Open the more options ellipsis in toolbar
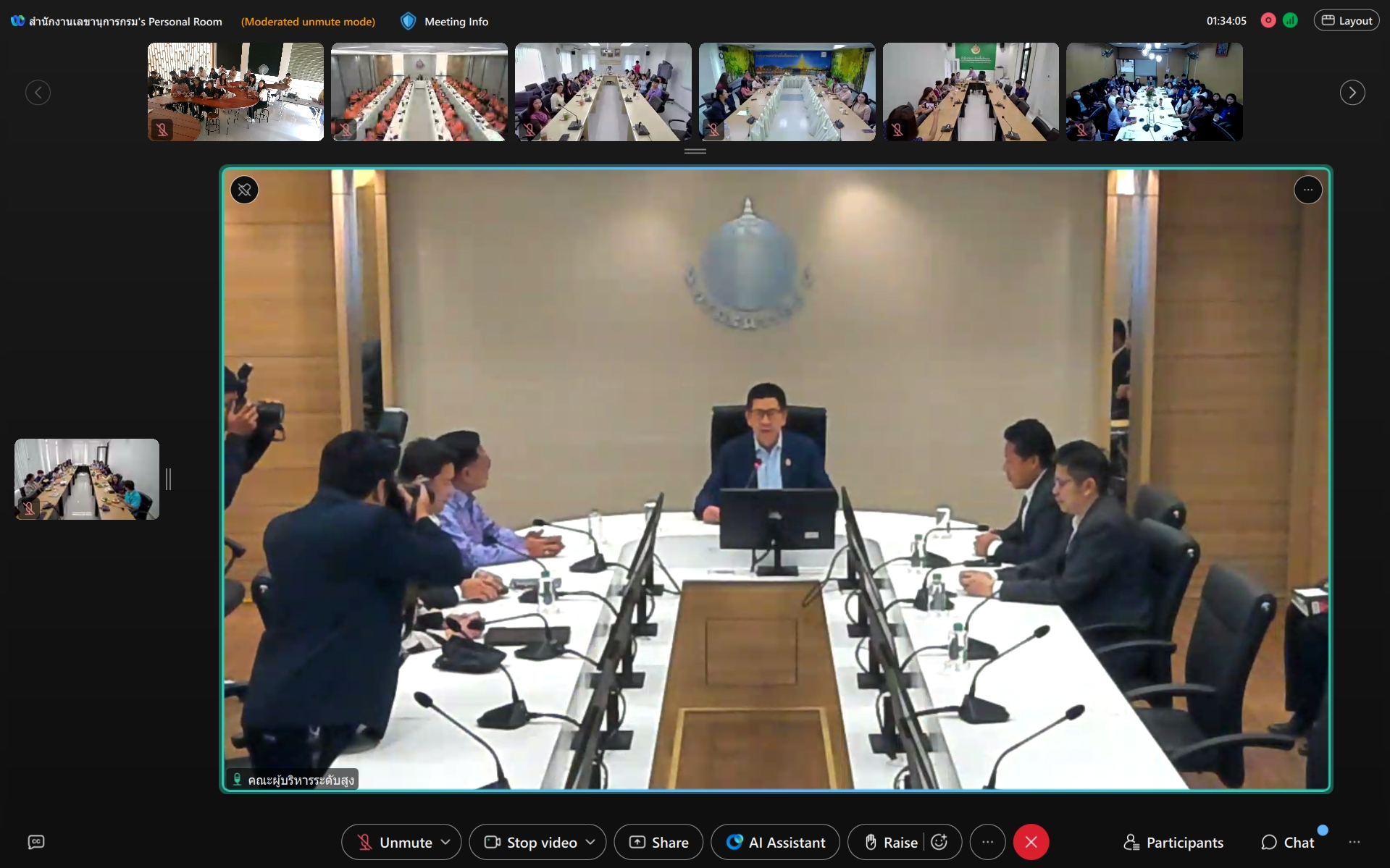The width and height of the screenshot is (1390, 868). click(x=987, y=842)
